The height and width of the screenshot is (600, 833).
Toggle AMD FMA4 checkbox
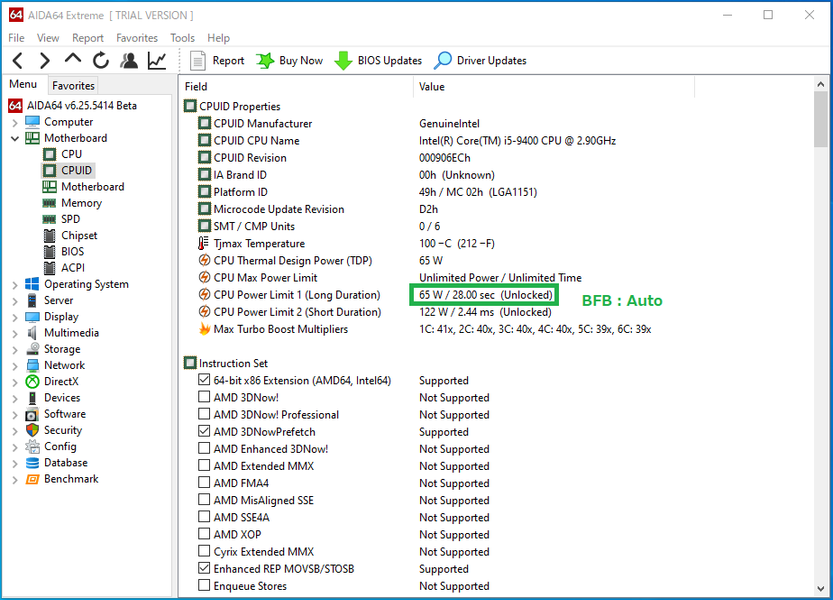point(204,483)
